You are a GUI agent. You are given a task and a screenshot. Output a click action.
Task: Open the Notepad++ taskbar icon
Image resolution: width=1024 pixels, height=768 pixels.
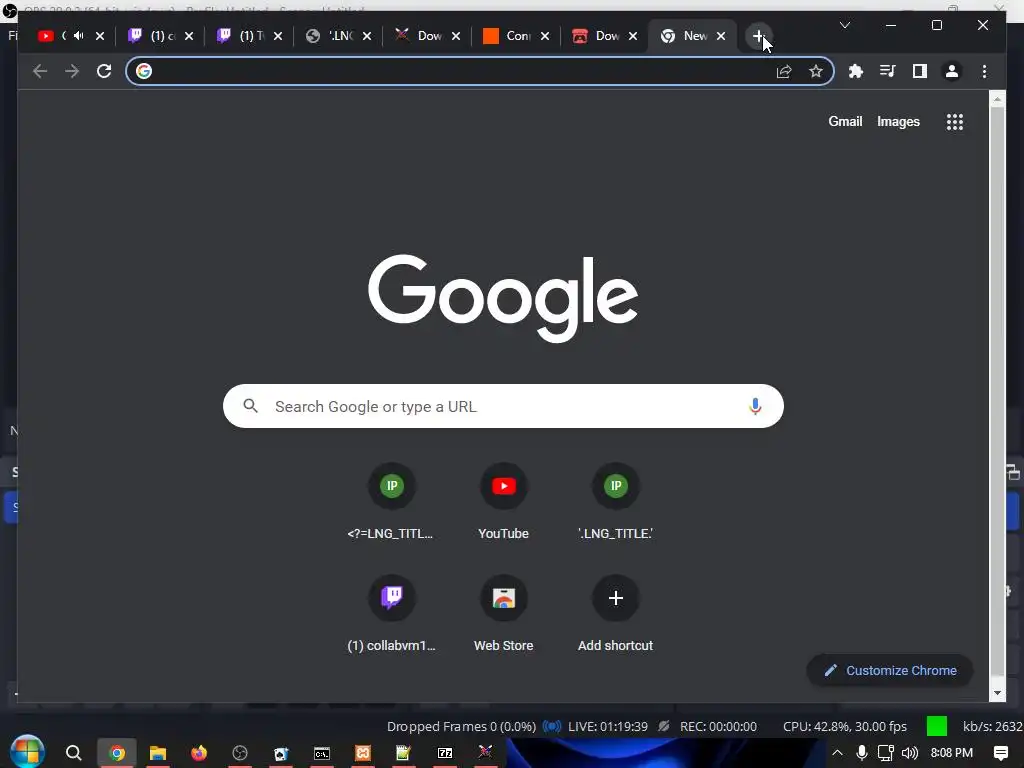tap(404, 753)
